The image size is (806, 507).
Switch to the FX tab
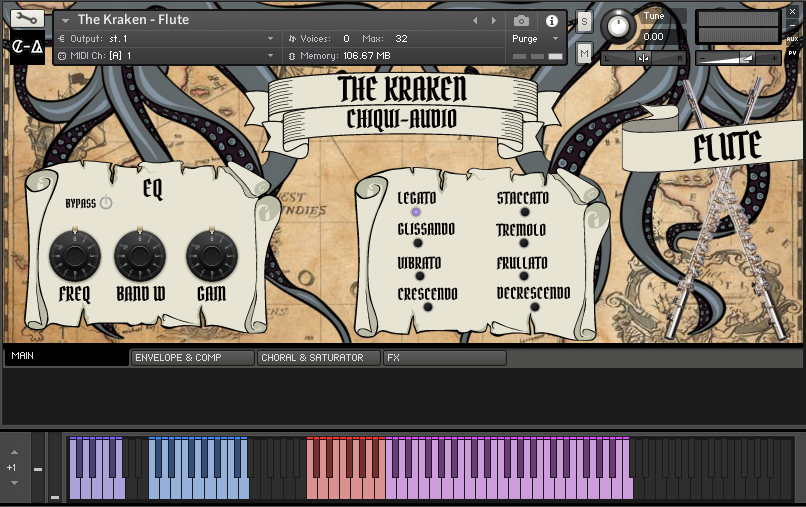coord(445,357)
